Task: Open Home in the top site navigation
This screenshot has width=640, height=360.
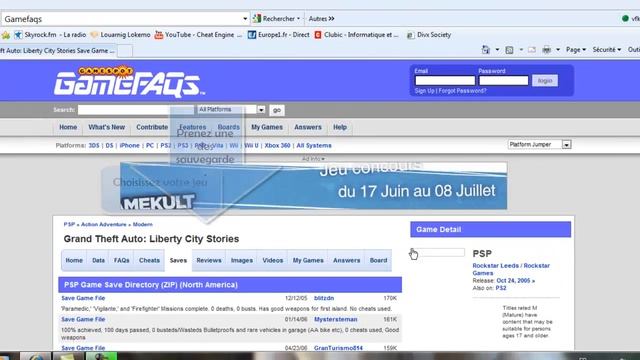Action: [x=68, y=127]
